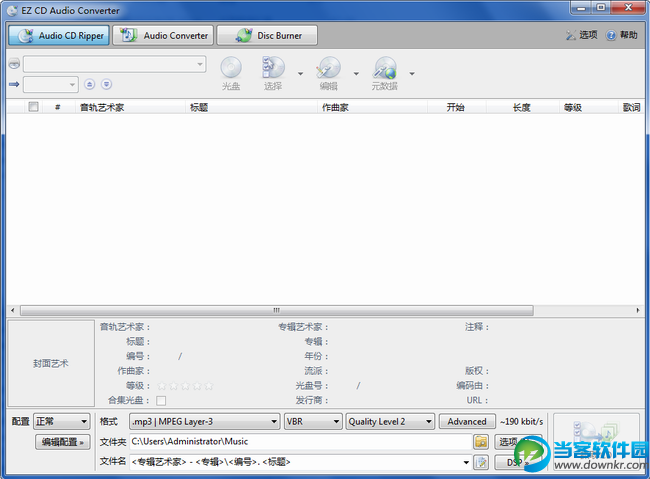Screen dimensions: 650x479
Task: Click the 等级 column header
Action: click(589, 107)
